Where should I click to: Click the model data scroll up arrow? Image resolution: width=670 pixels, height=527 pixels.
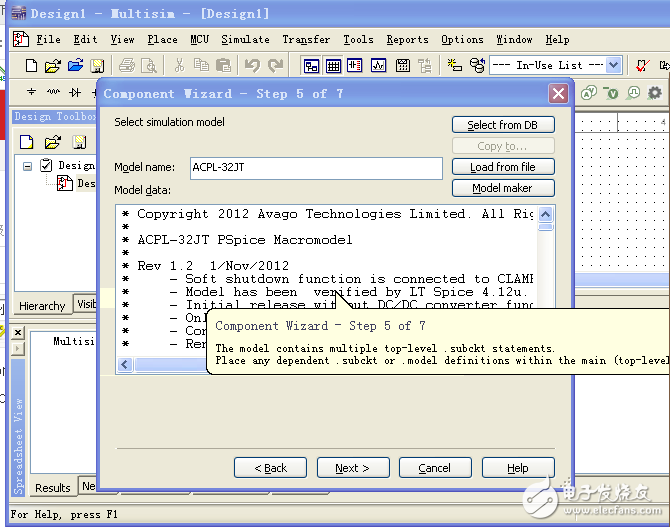click(x=546, y=214)
